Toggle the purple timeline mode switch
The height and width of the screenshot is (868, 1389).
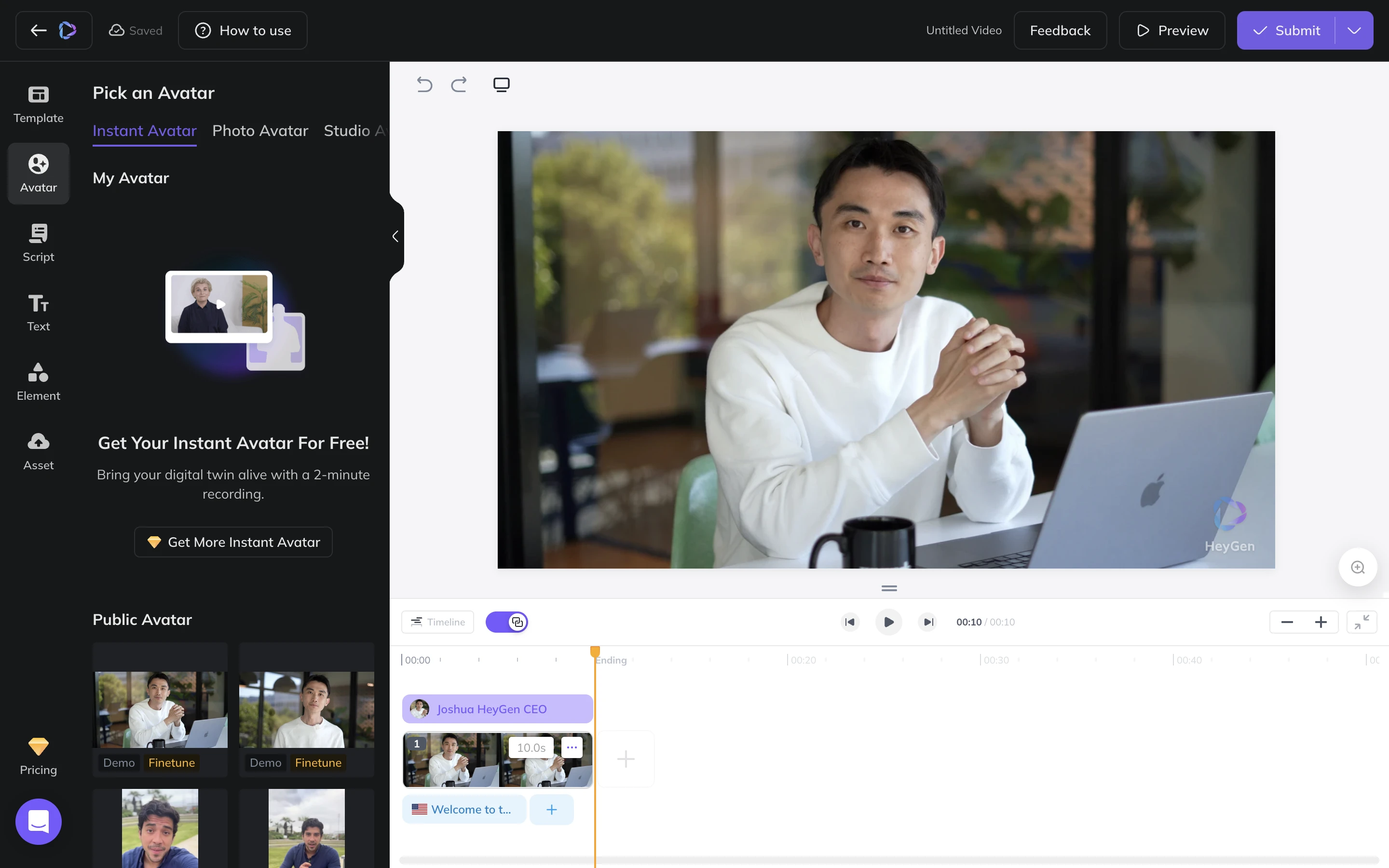pyautogui.click(x=507, y=622)
